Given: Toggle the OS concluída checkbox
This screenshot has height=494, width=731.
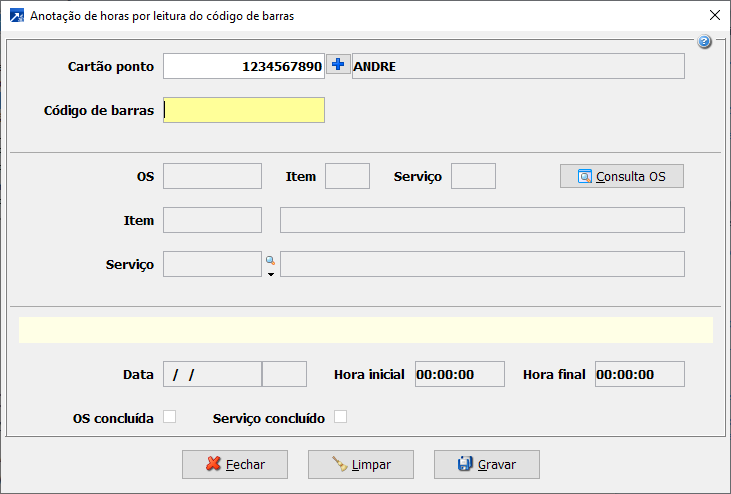Looking at the screenshot, I should tap(169, 417).
